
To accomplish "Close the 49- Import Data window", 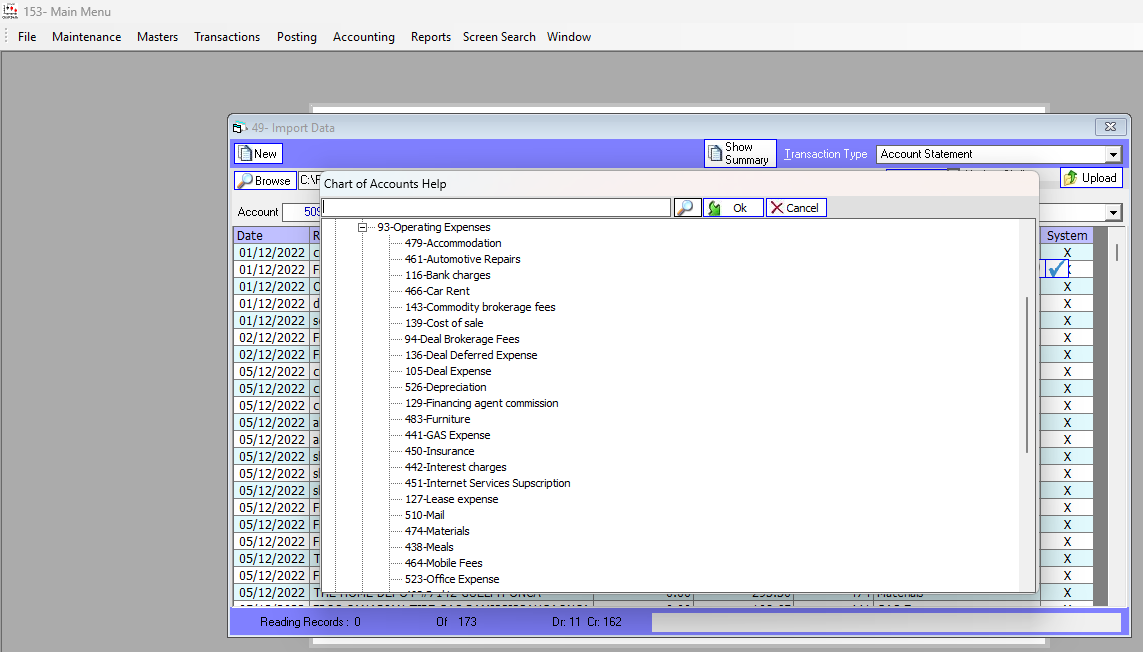I will [1110, 127].
